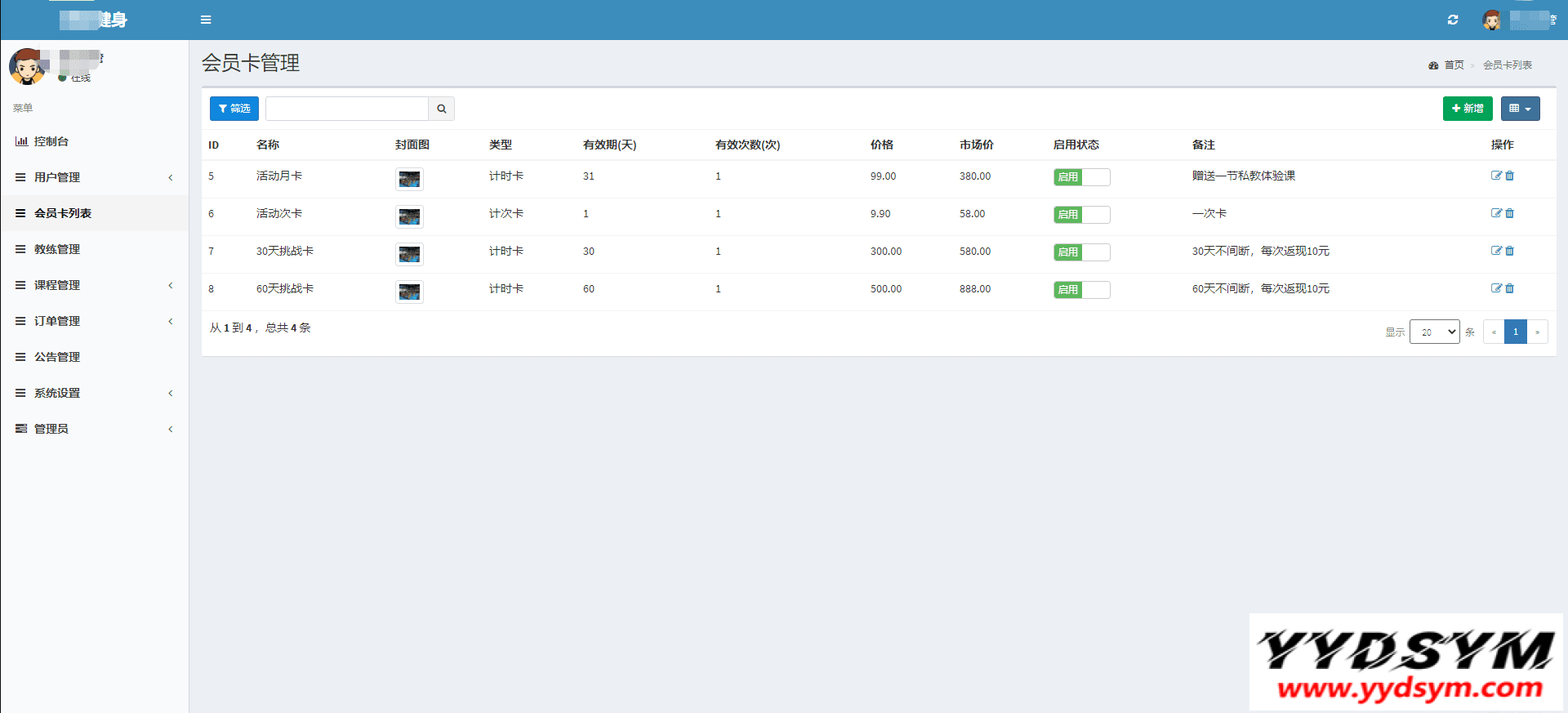Disable the 60天挑战卡 启用 switch

(1081, 290)
